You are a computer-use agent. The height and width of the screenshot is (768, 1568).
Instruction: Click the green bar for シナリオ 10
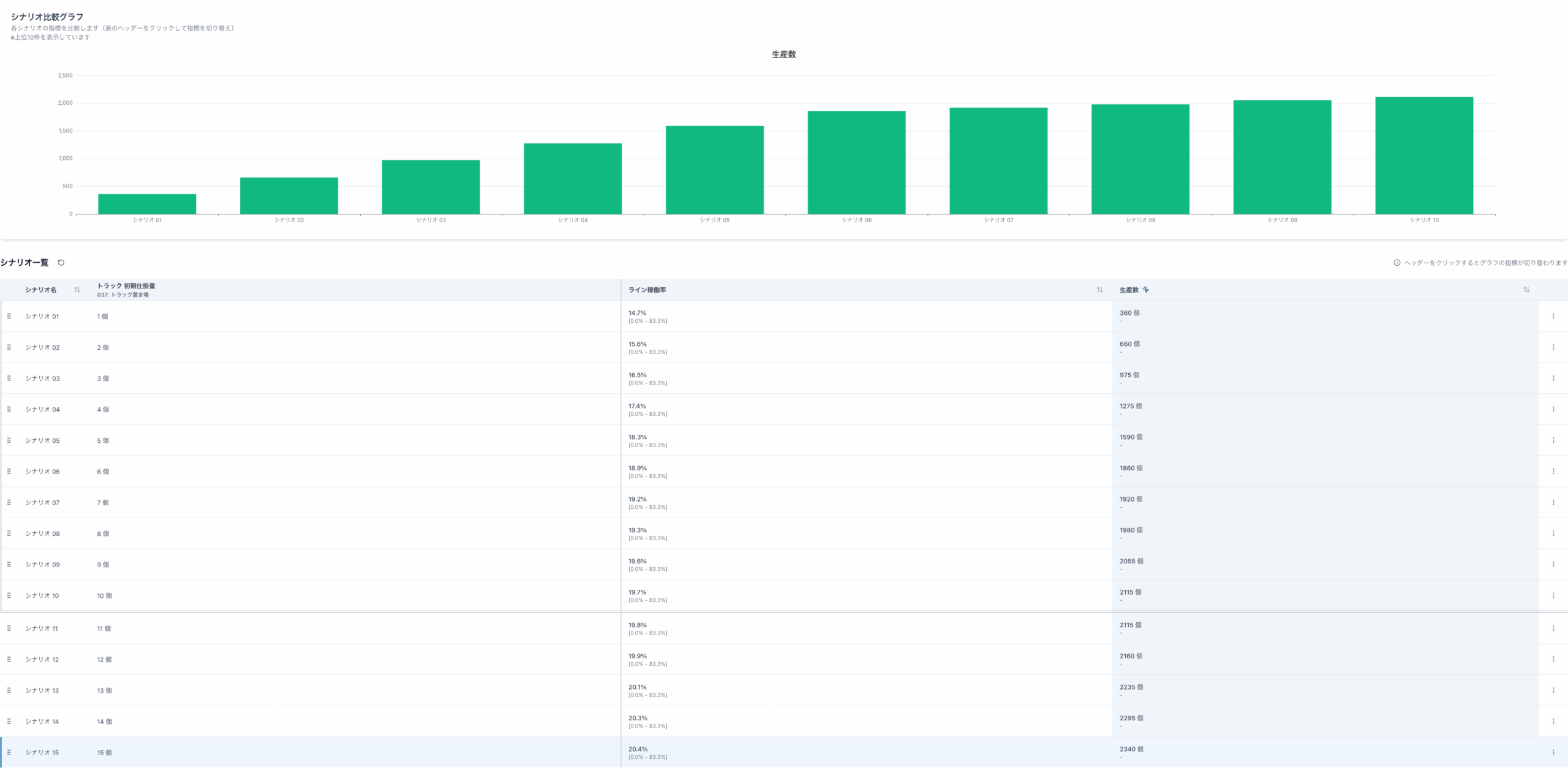coord(1424,156)
